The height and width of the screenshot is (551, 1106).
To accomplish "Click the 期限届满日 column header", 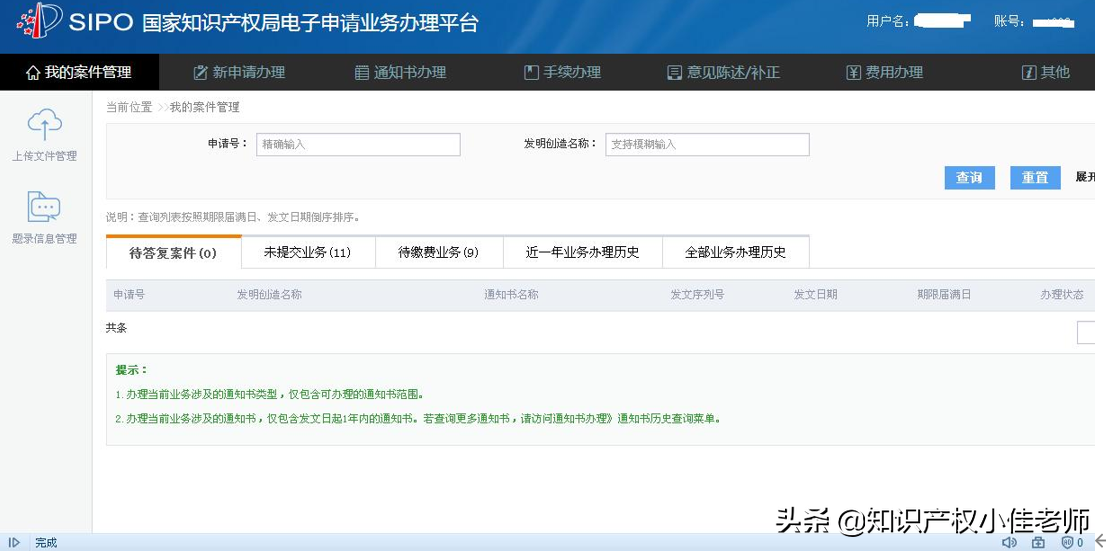I will (944, 295).
